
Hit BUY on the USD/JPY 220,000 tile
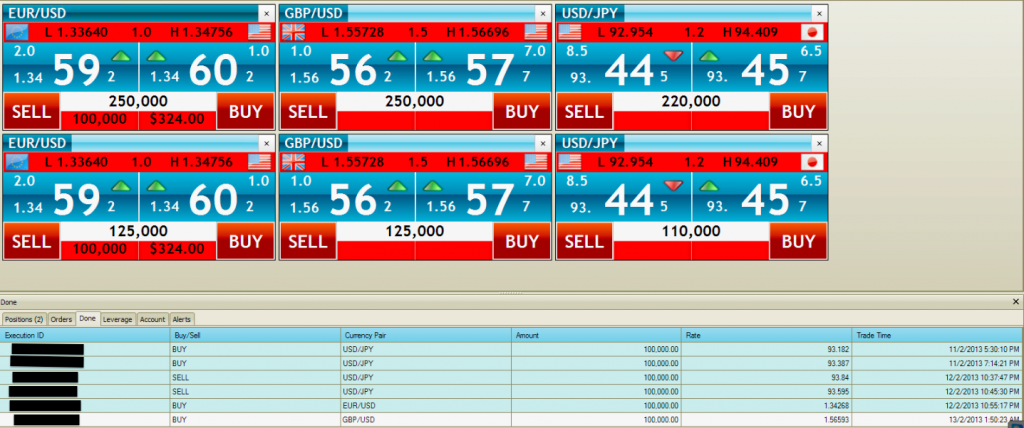[x=798, y=111]
